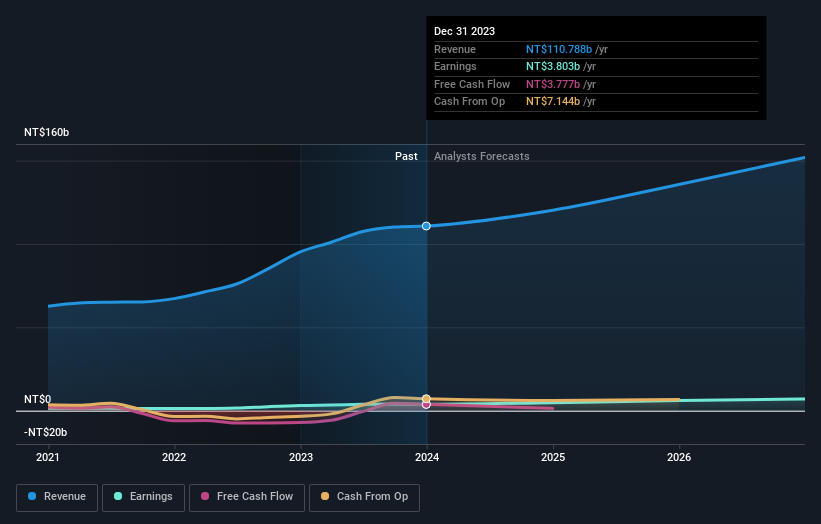Image resolution: width=821 pixels, height=524 pixels.
Task: Select the 2021 axis label
Action: [48, 457]
